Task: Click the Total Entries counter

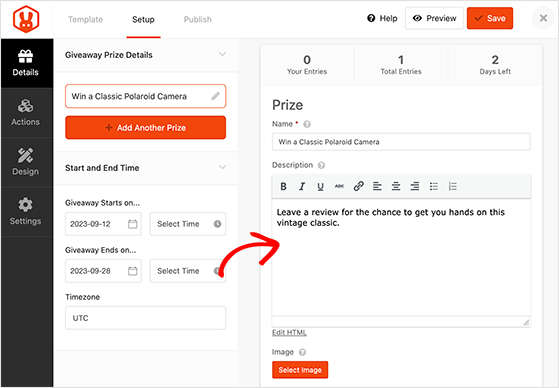Action: pyautogui.click(x=401, y=65)
